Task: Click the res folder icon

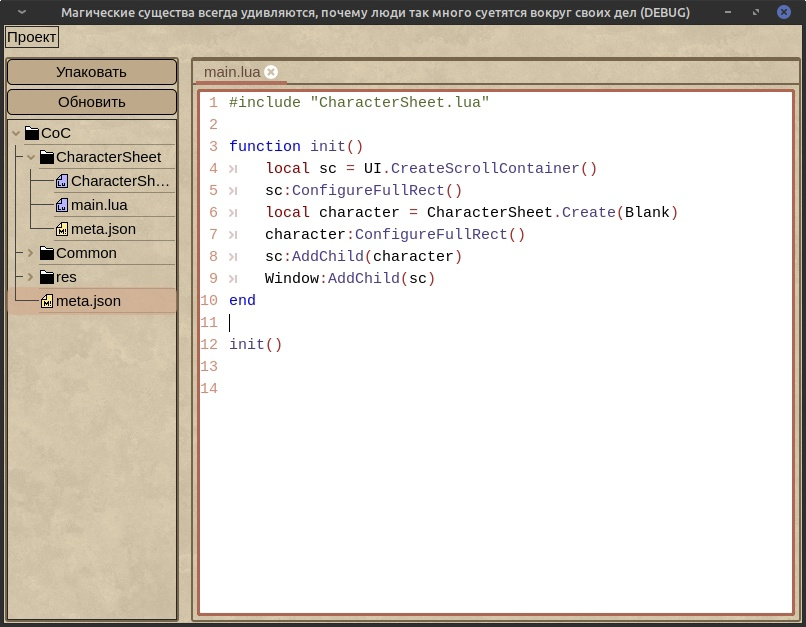Action: [47, 277]
